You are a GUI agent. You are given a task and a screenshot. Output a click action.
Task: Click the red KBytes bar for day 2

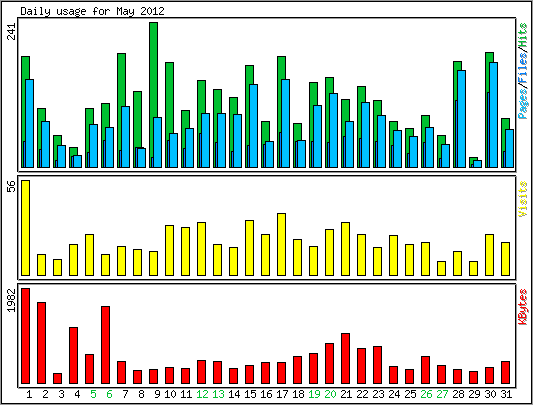[41, 343]
